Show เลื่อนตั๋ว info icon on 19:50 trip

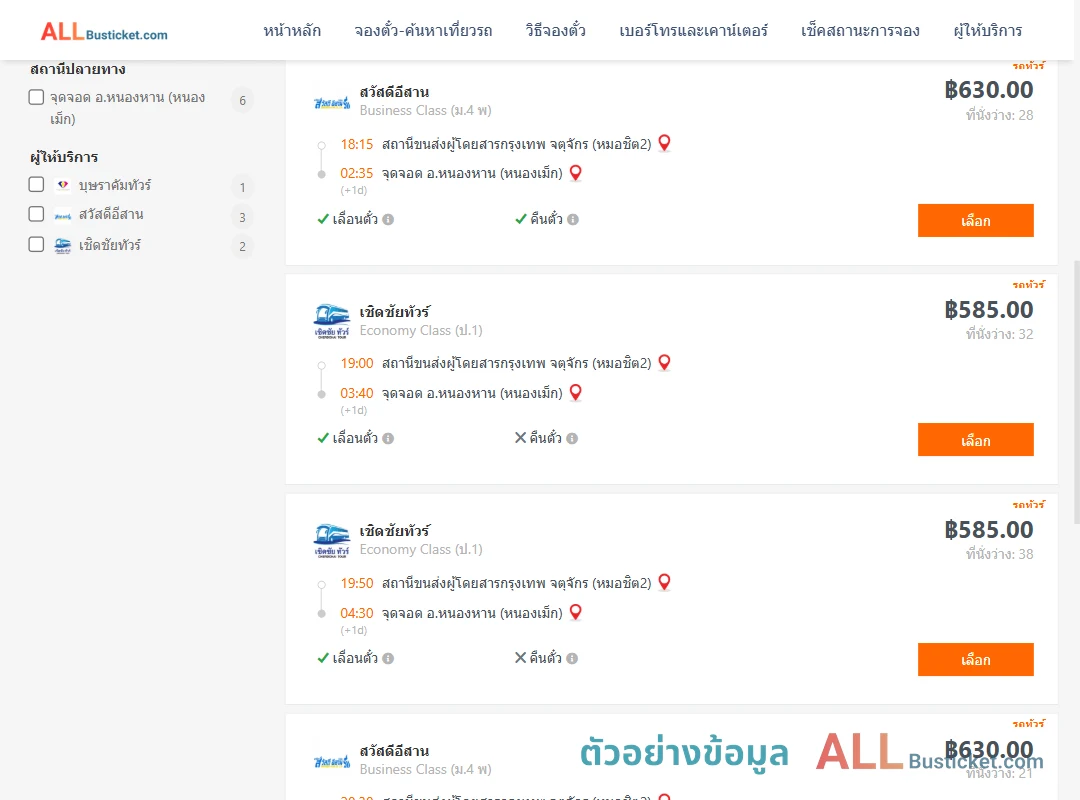[388, 659]
